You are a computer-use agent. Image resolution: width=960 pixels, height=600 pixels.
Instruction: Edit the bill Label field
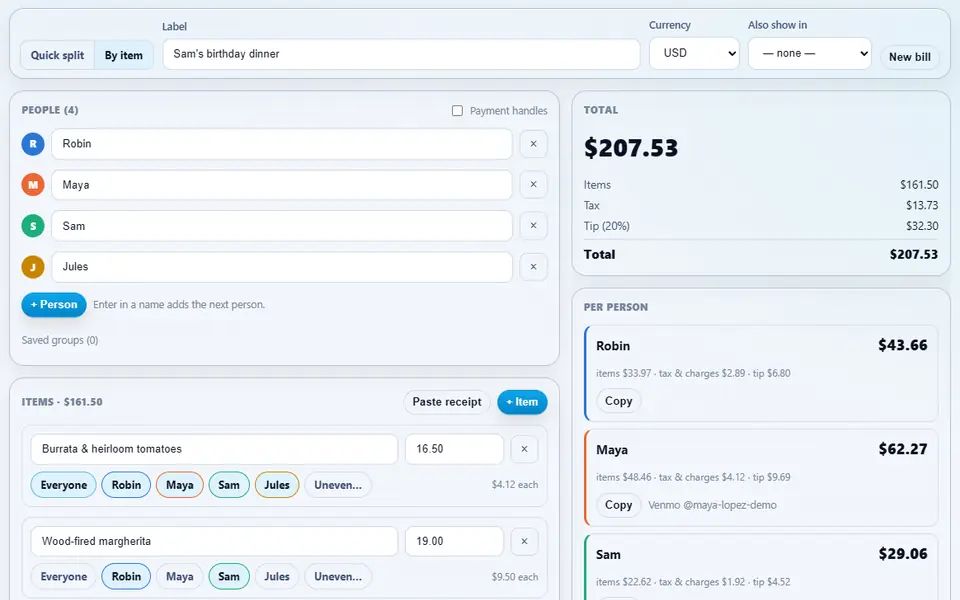coord(402,54)
